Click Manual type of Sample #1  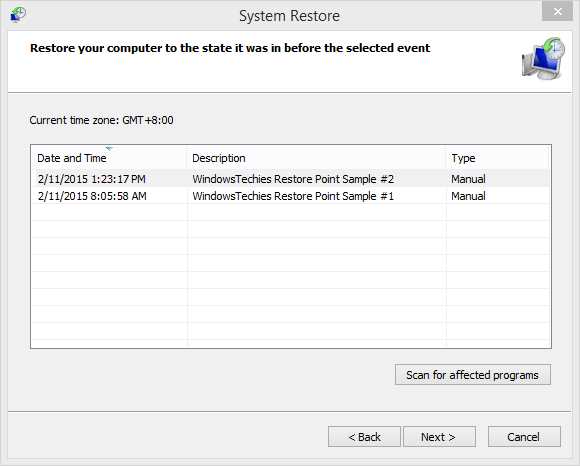[x=468, y=196]
